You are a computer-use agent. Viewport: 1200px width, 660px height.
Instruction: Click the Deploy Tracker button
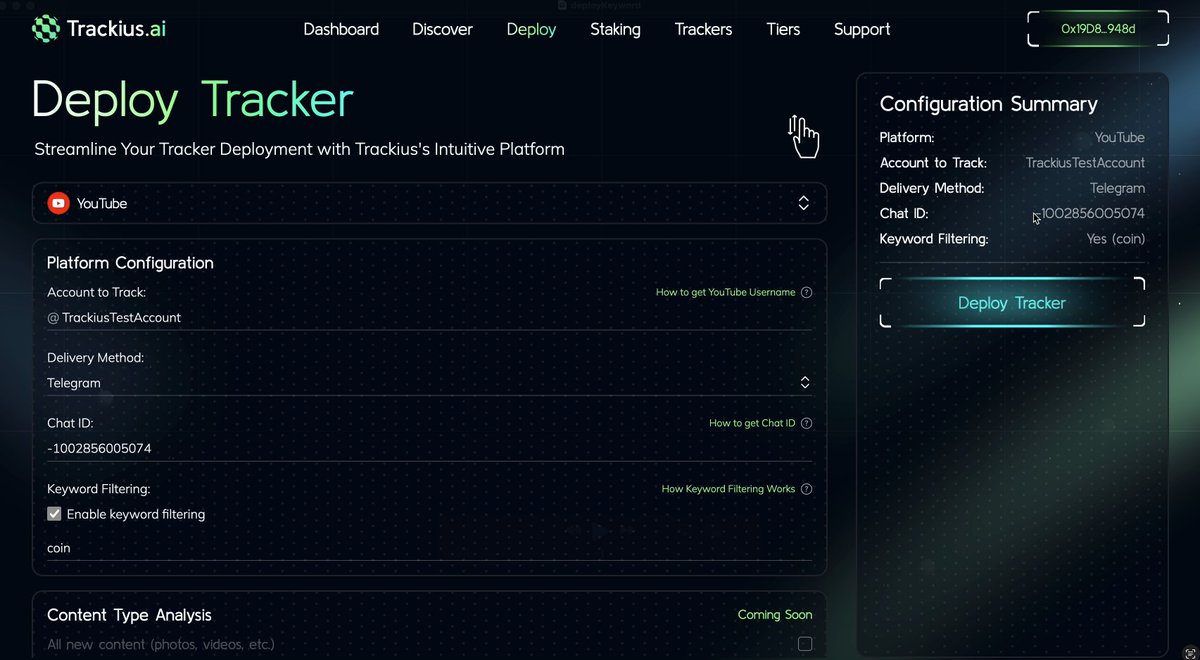point(1012,303)
